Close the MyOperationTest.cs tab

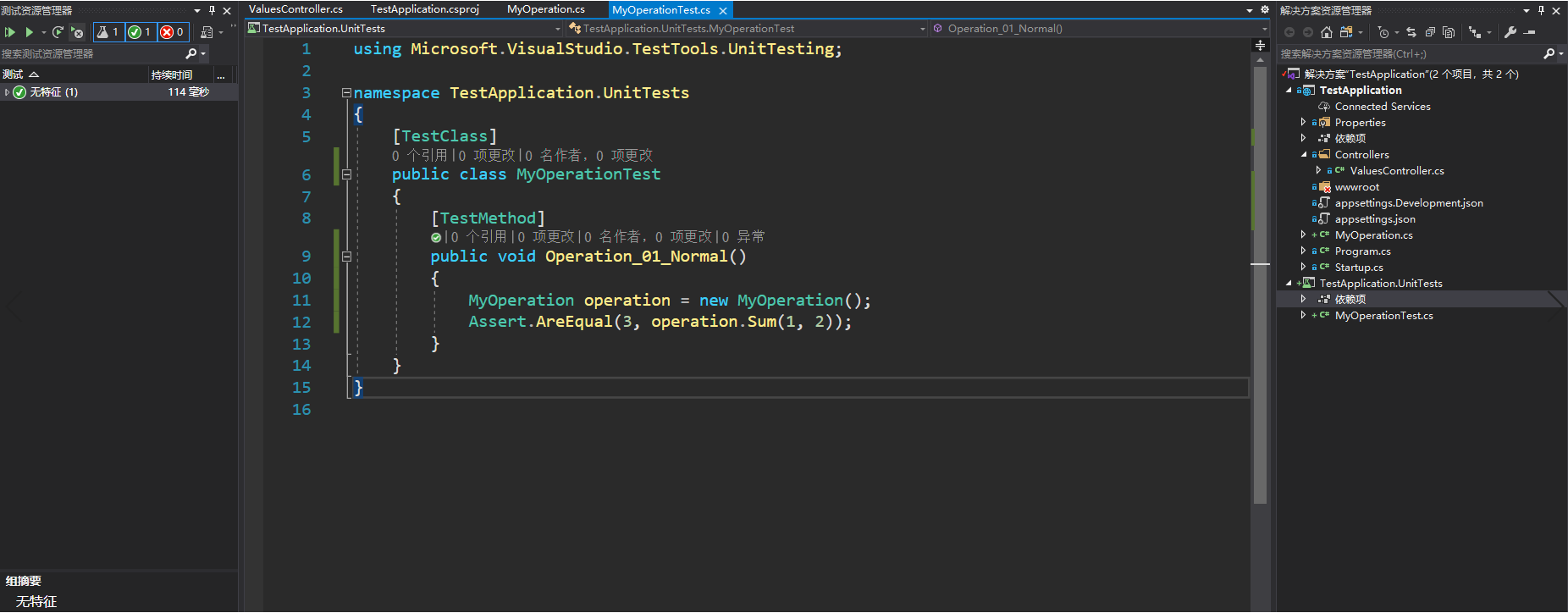click(723, 10)
